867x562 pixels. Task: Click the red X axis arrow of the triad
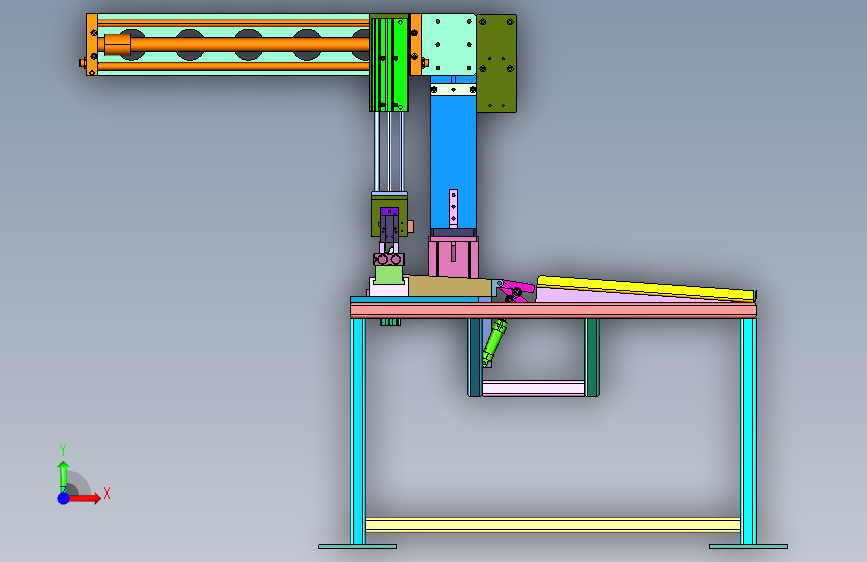point(85,498)
